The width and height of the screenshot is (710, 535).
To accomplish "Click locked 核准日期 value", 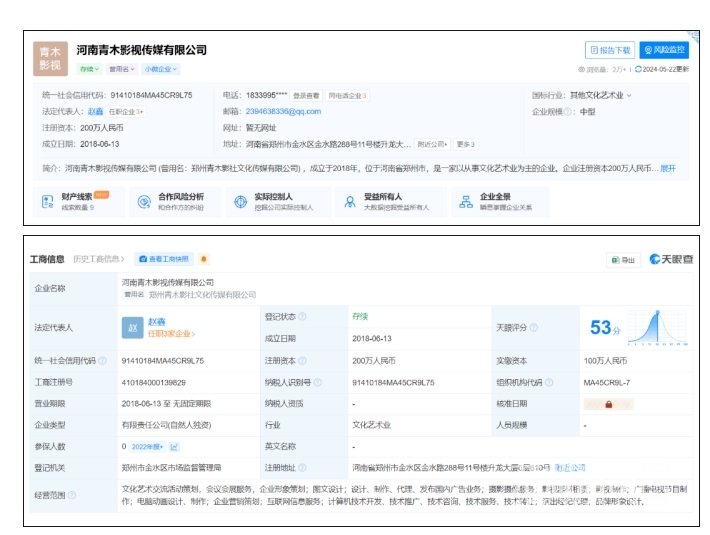I will [x=609, y=404].
